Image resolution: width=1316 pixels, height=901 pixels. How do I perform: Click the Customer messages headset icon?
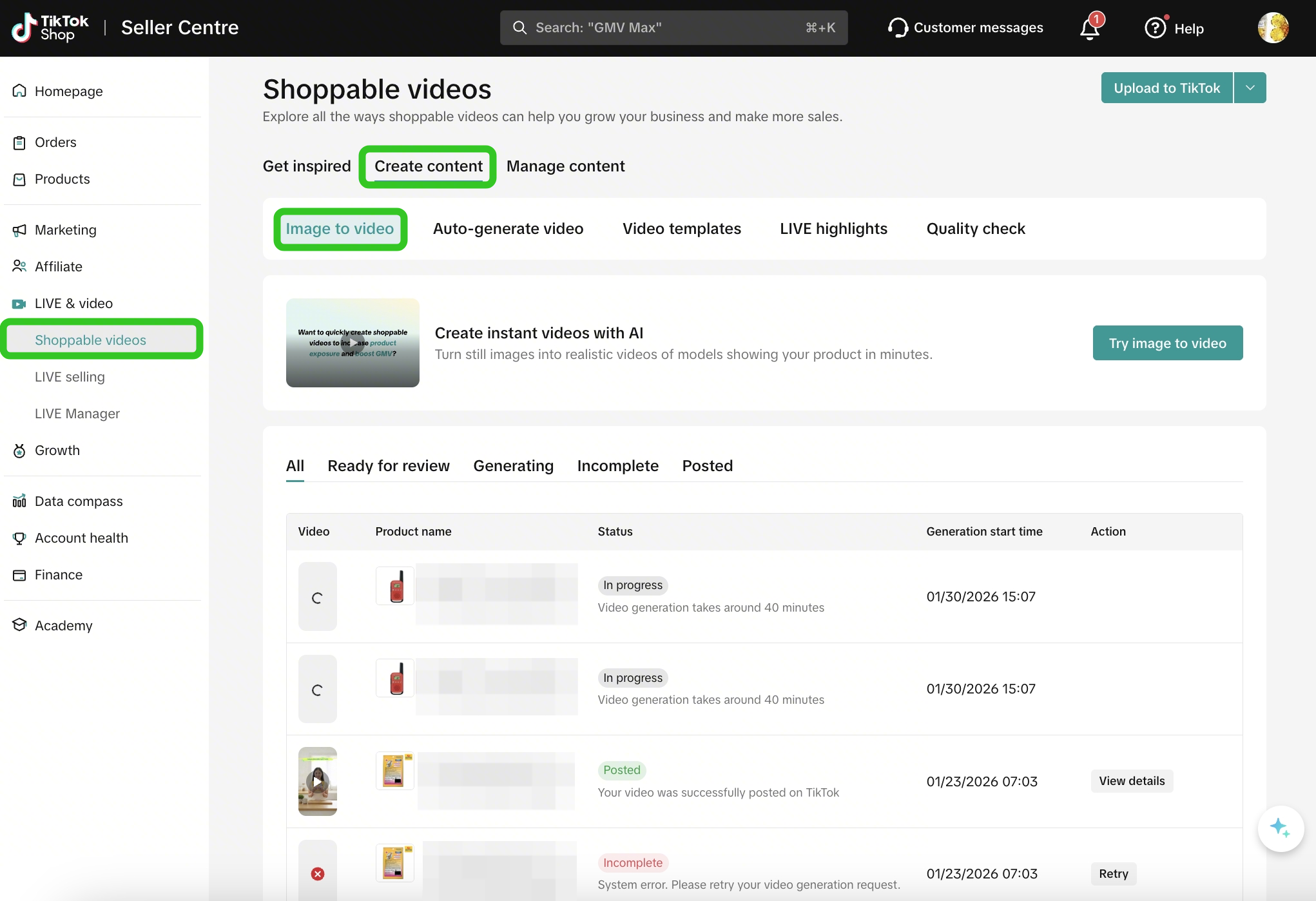tap(897, 28)
